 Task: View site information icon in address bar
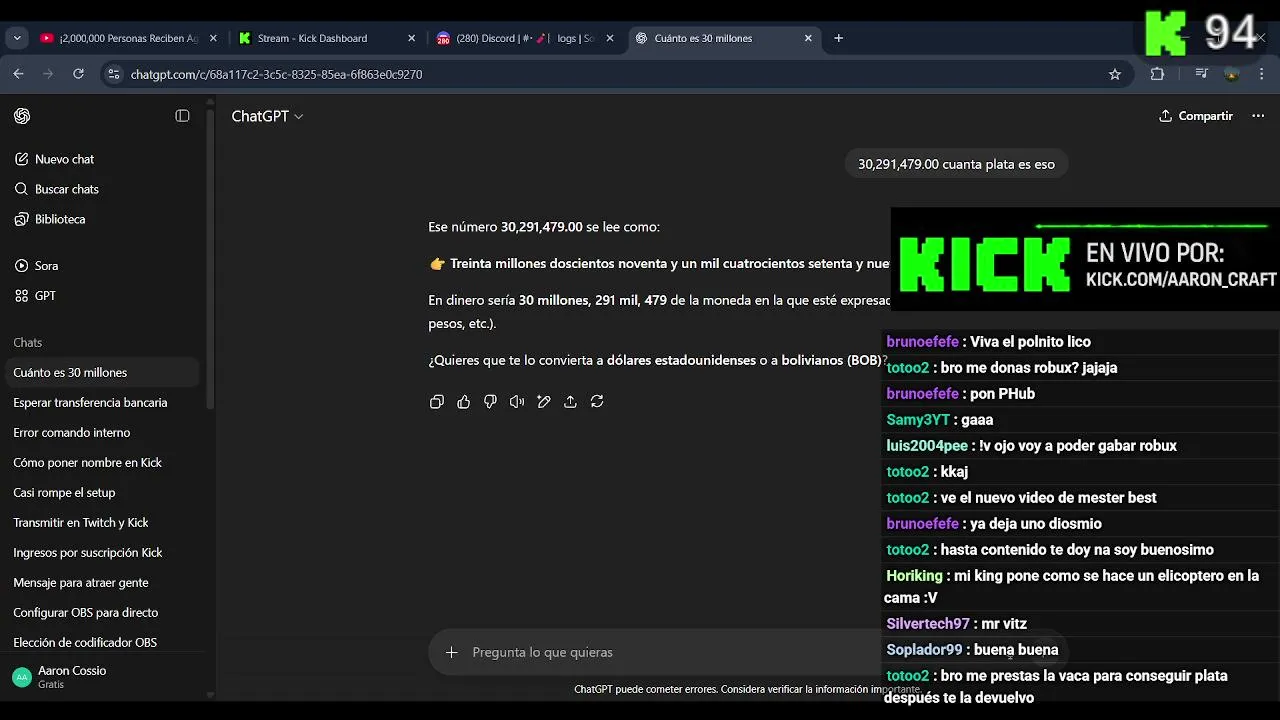[114, 74]
